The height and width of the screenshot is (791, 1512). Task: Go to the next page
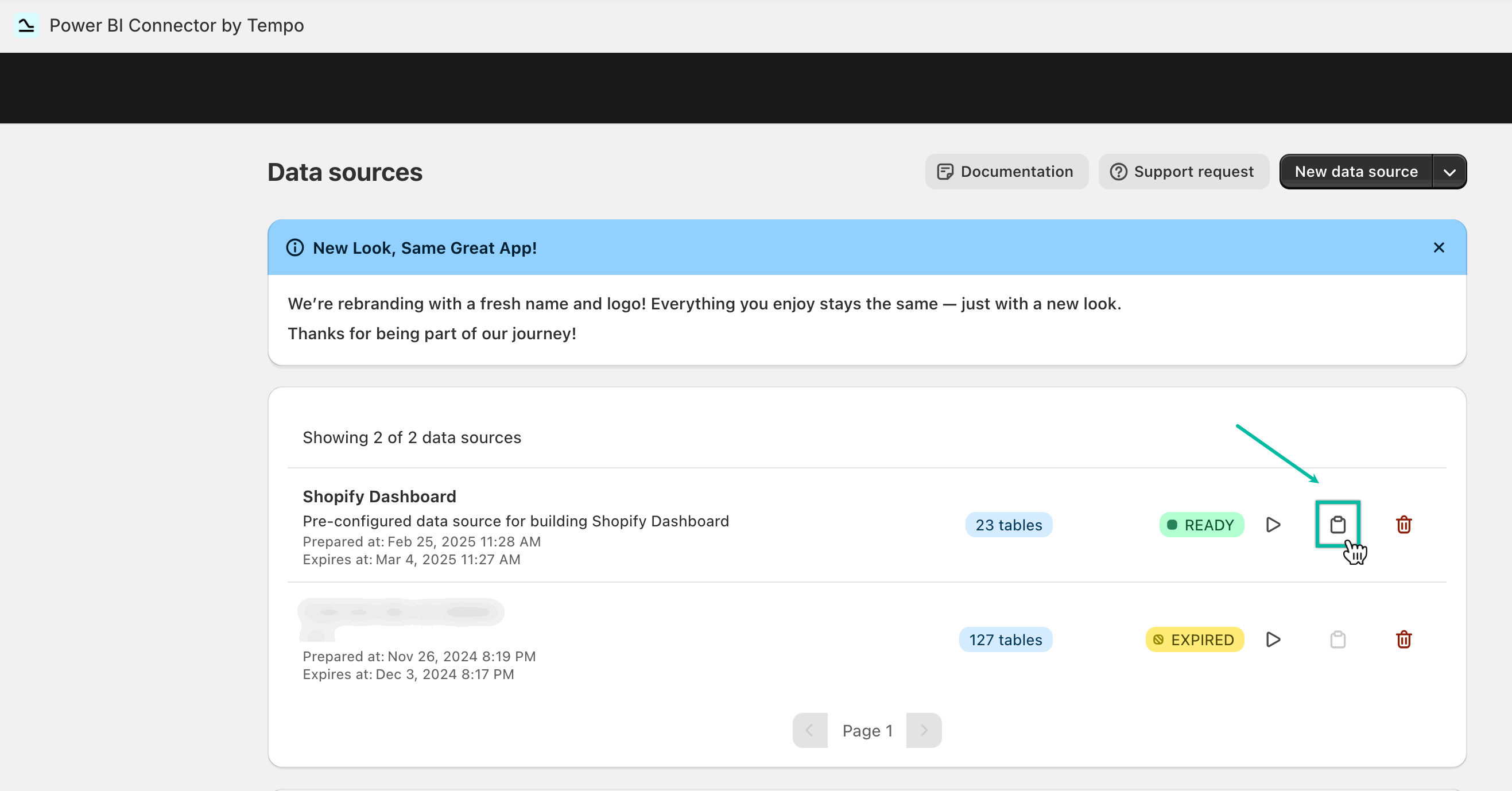pyautogui.click(x=923, y=730)
